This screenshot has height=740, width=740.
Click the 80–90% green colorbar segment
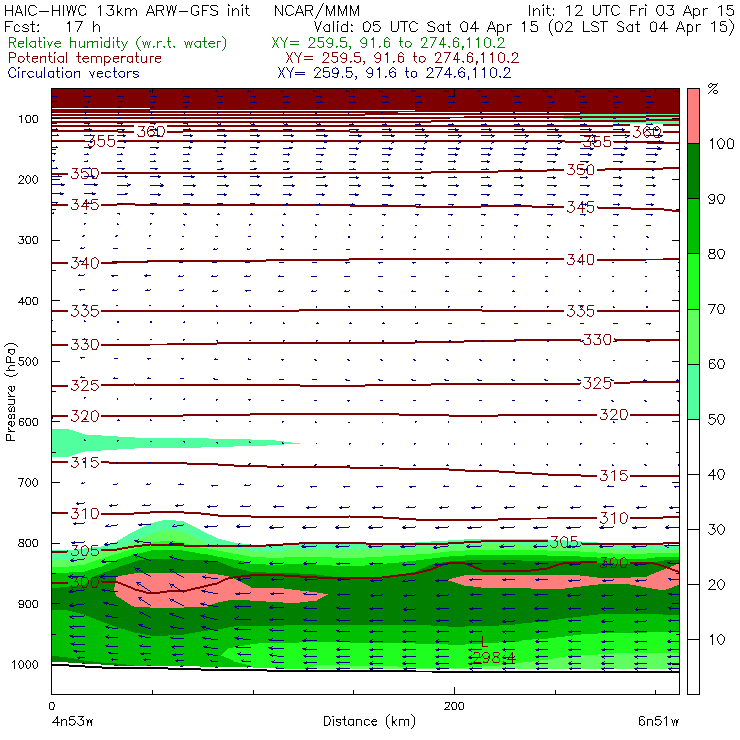[693, 226]
